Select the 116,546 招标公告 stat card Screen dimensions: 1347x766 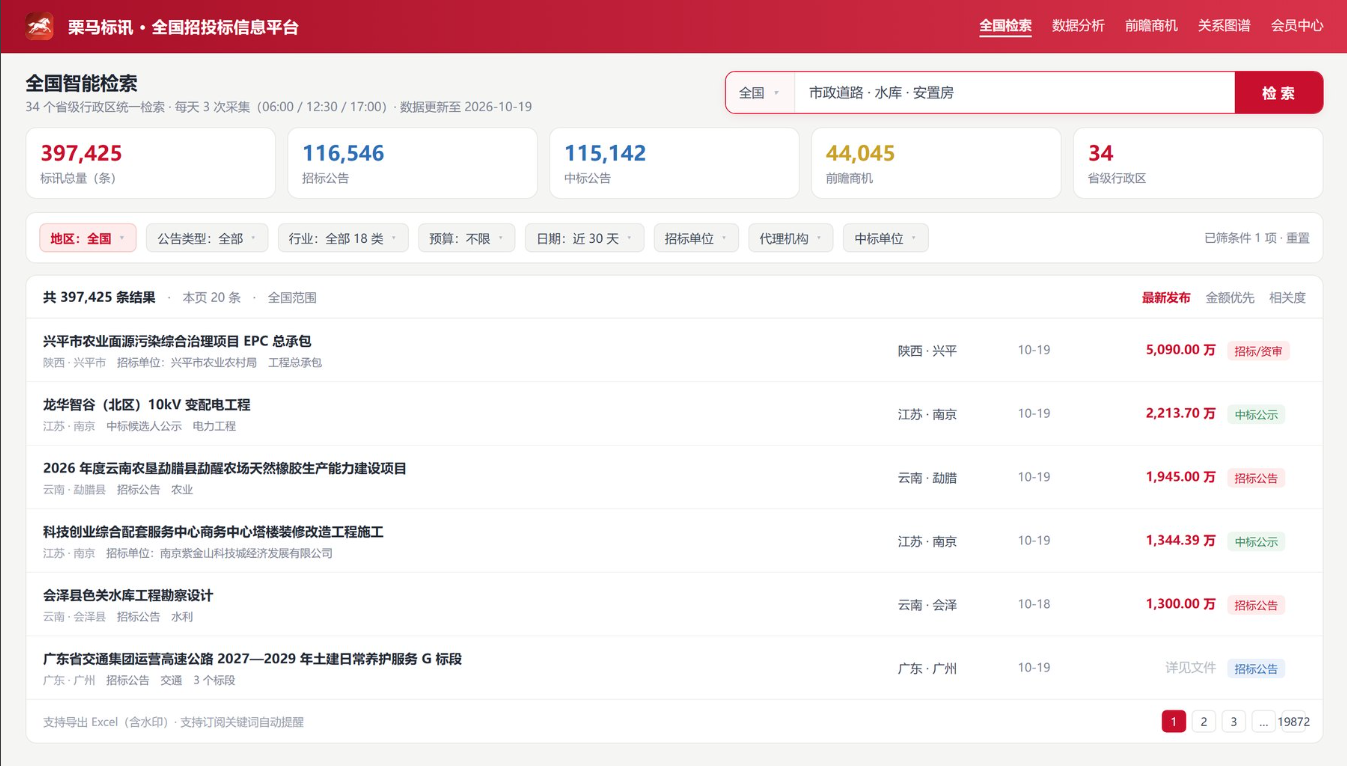pos(412,164)
